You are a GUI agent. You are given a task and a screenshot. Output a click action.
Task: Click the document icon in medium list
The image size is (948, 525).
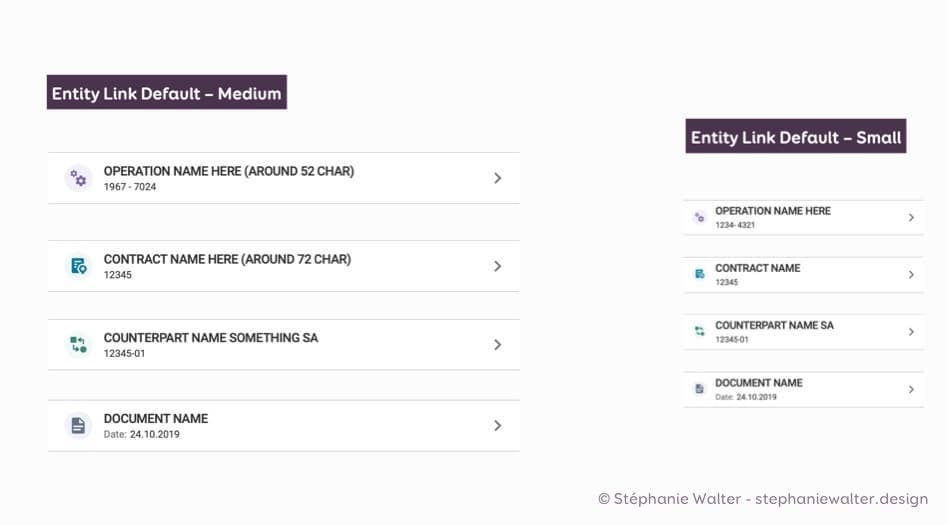[x=78, y=426]
